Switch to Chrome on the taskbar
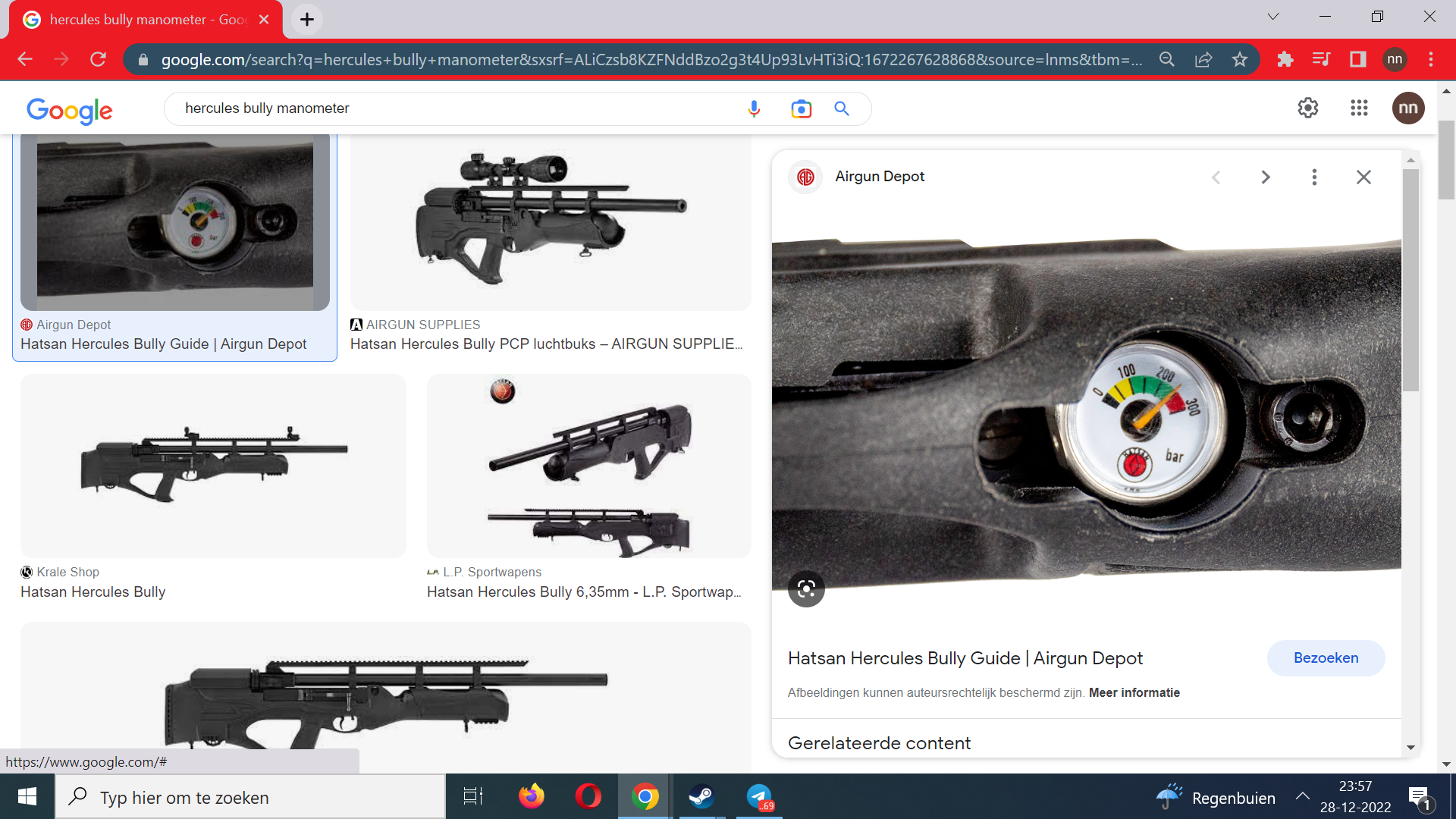The image size is (1456, 819). (645, 797)
